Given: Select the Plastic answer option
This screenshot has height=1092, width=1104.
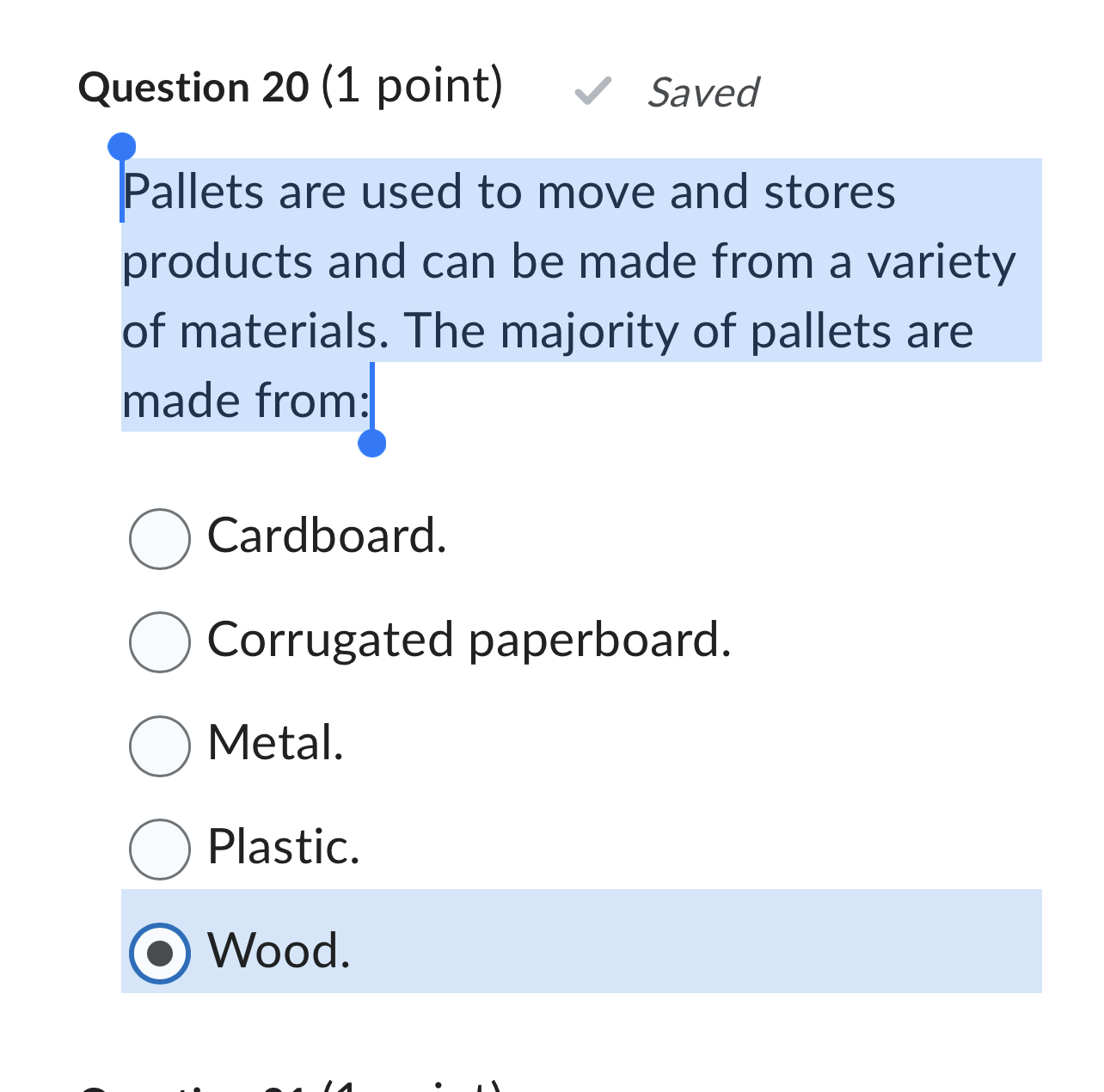Looking at the screenshot, I should [159, 850].
